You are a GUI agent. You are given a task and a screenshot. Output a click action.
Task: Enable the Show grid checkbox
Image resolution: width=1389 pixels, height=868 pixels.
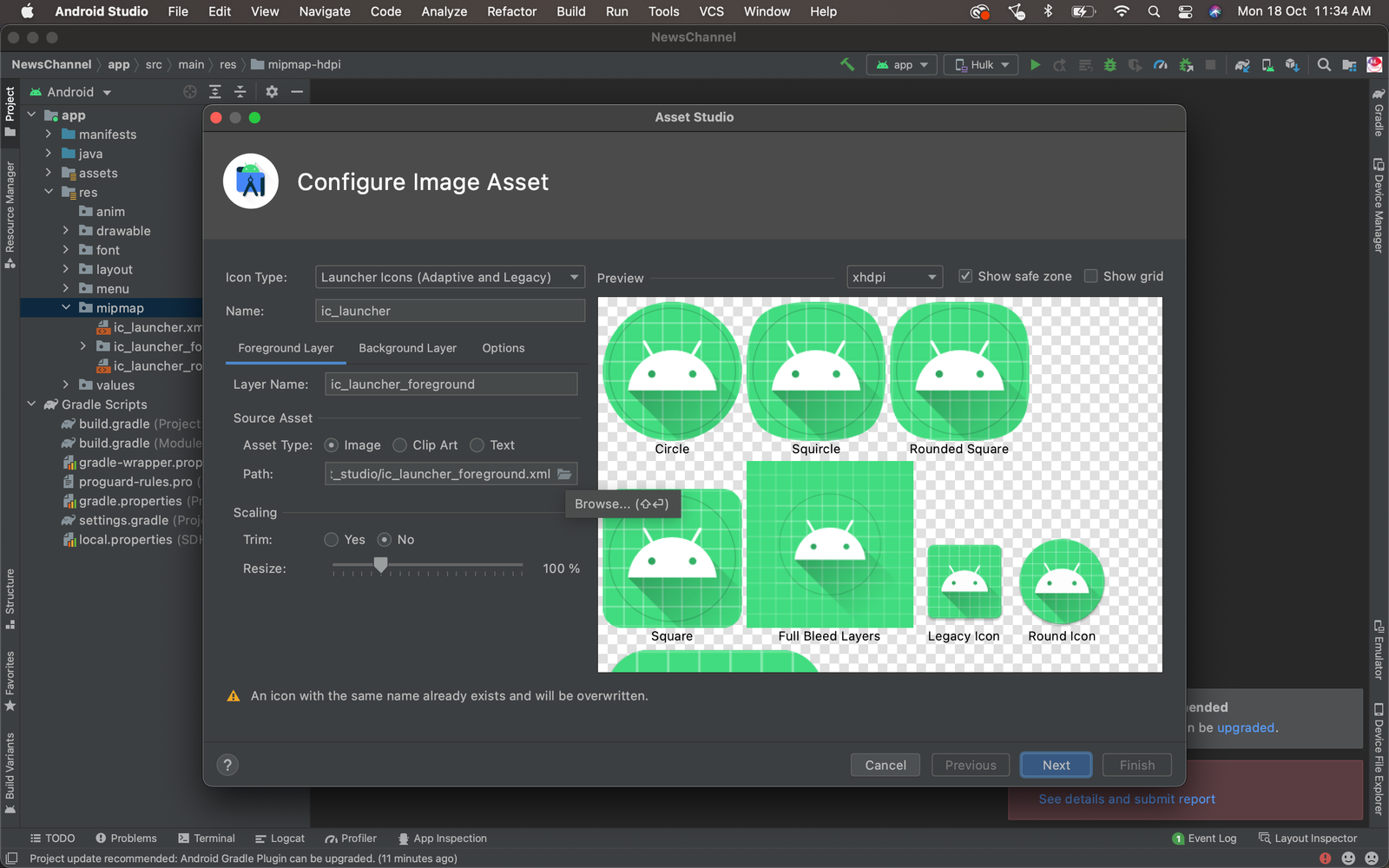1091,276
